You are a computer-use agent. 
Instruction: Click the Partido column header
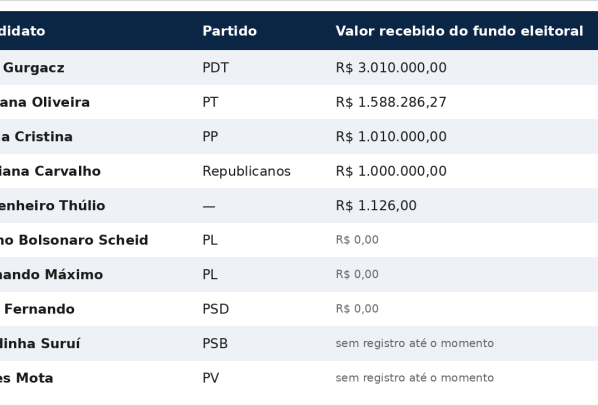[x=230, y=31]
